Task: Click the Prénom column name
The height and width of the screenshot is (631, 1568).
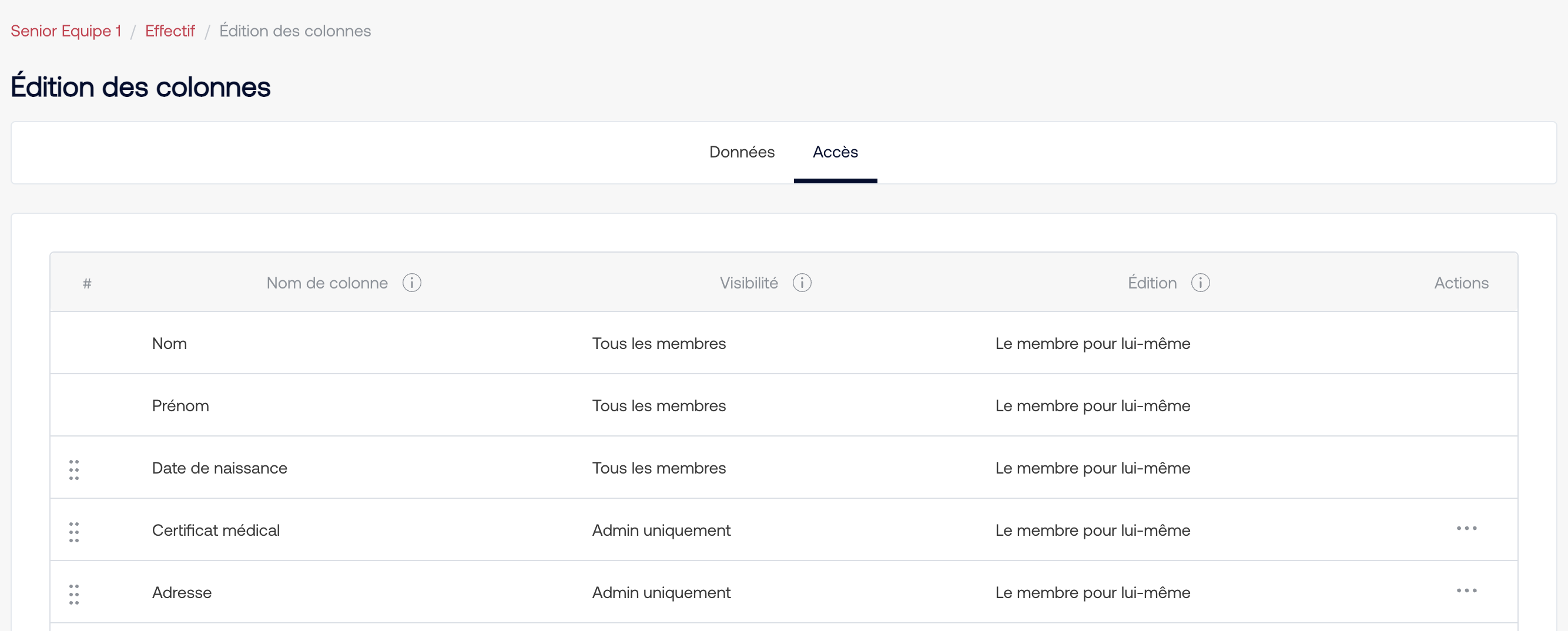Action: 180,406
